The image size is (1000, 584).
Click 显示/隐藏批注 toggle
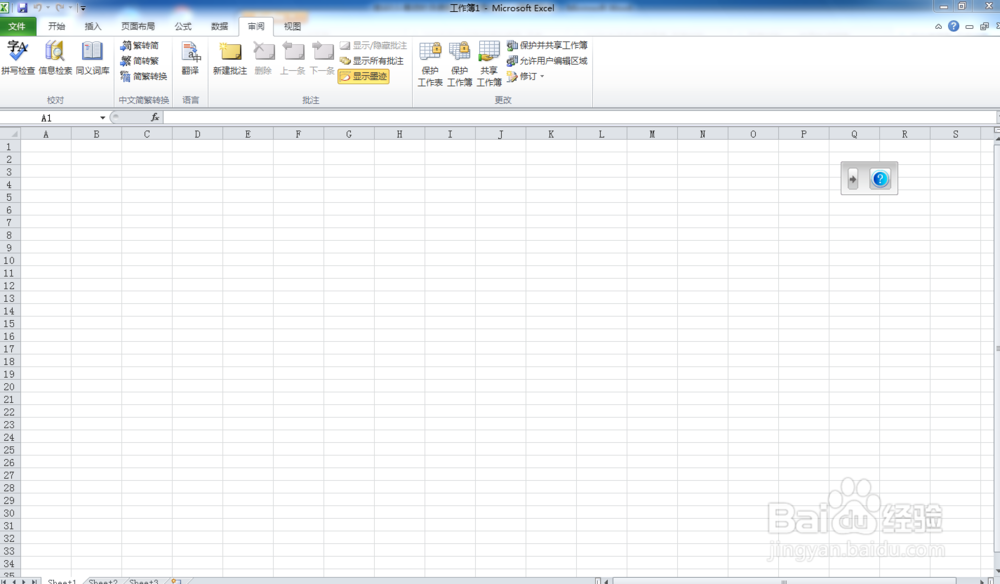point(373,45)
